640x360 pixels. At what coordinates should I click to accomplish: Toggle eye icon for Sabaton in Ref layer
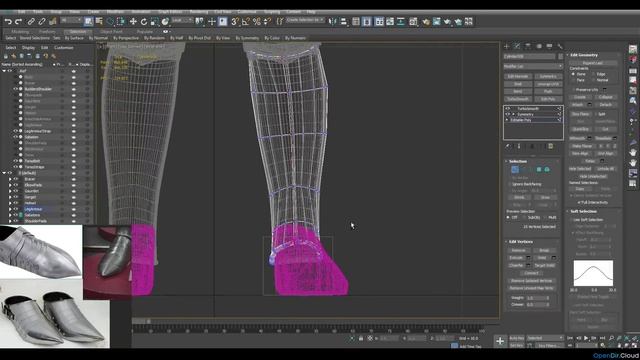(16, 137)
